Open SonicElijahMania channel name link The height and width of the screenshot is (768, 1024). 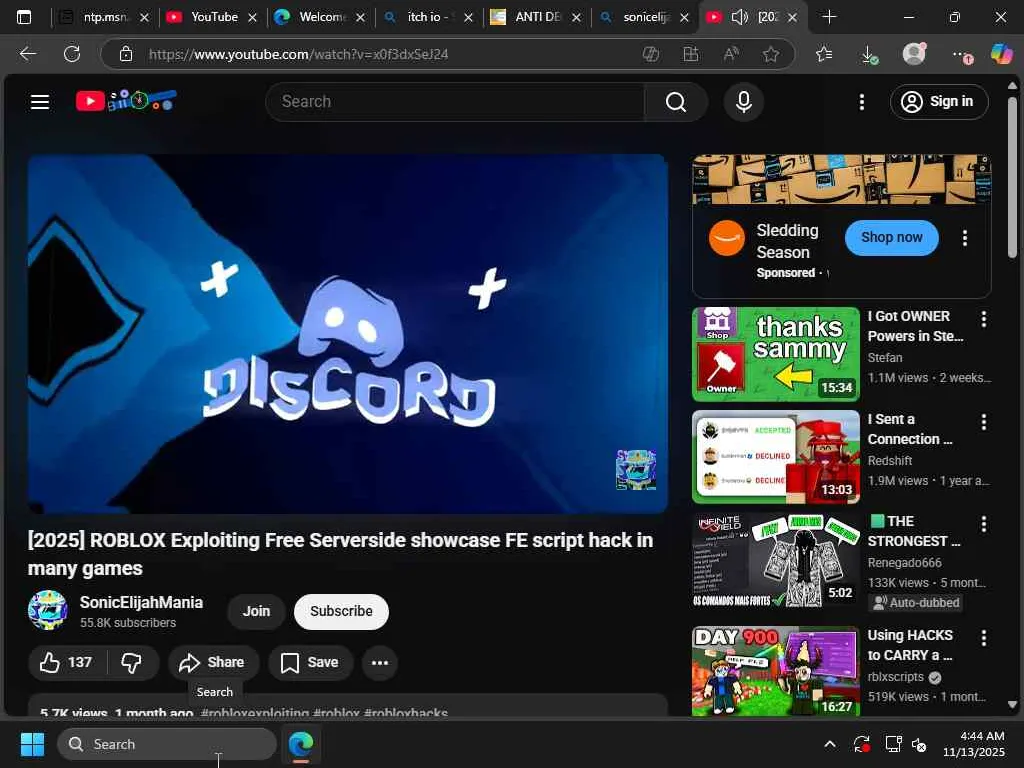141,602
